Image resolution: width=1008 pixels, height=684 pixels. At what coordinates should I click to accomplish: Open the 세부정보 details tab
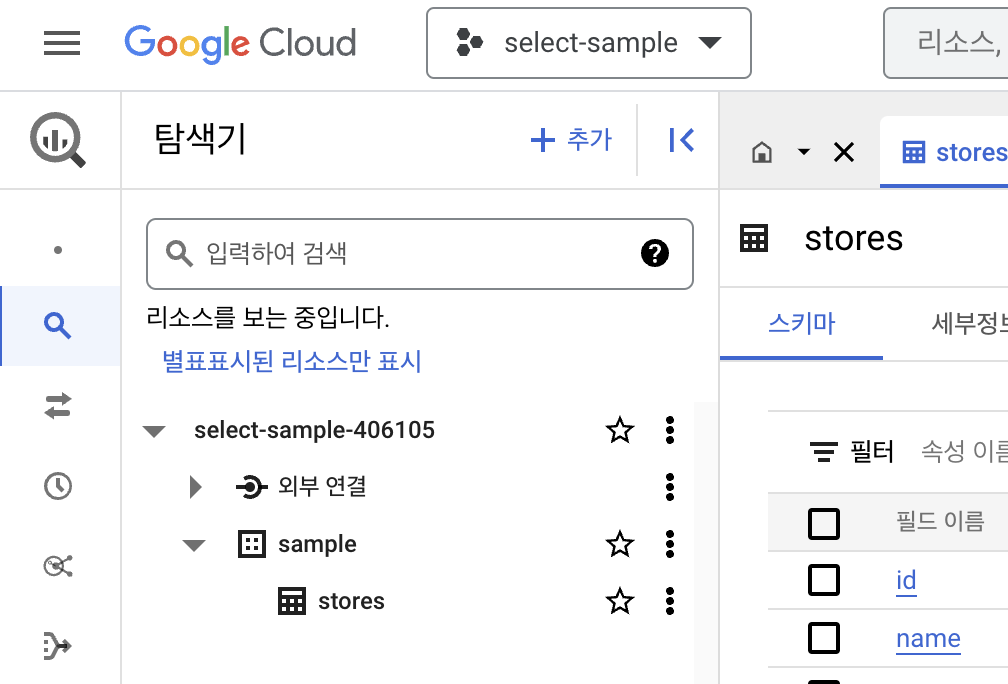(969, 323)
